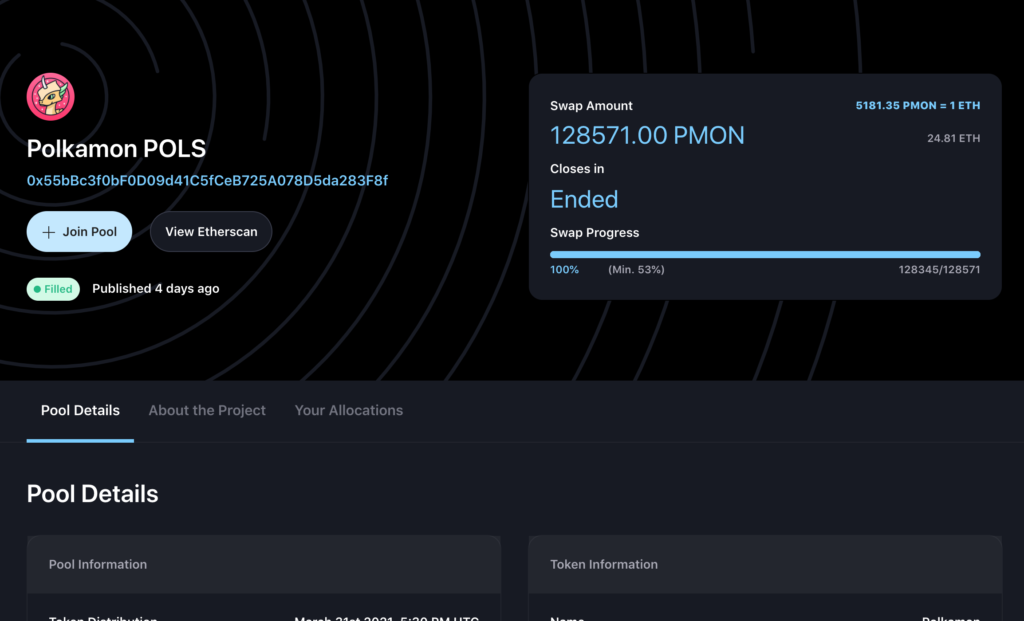1024x621 pixels.
Task: Click the 'Pool Information' card header
Action: point(264,564)
